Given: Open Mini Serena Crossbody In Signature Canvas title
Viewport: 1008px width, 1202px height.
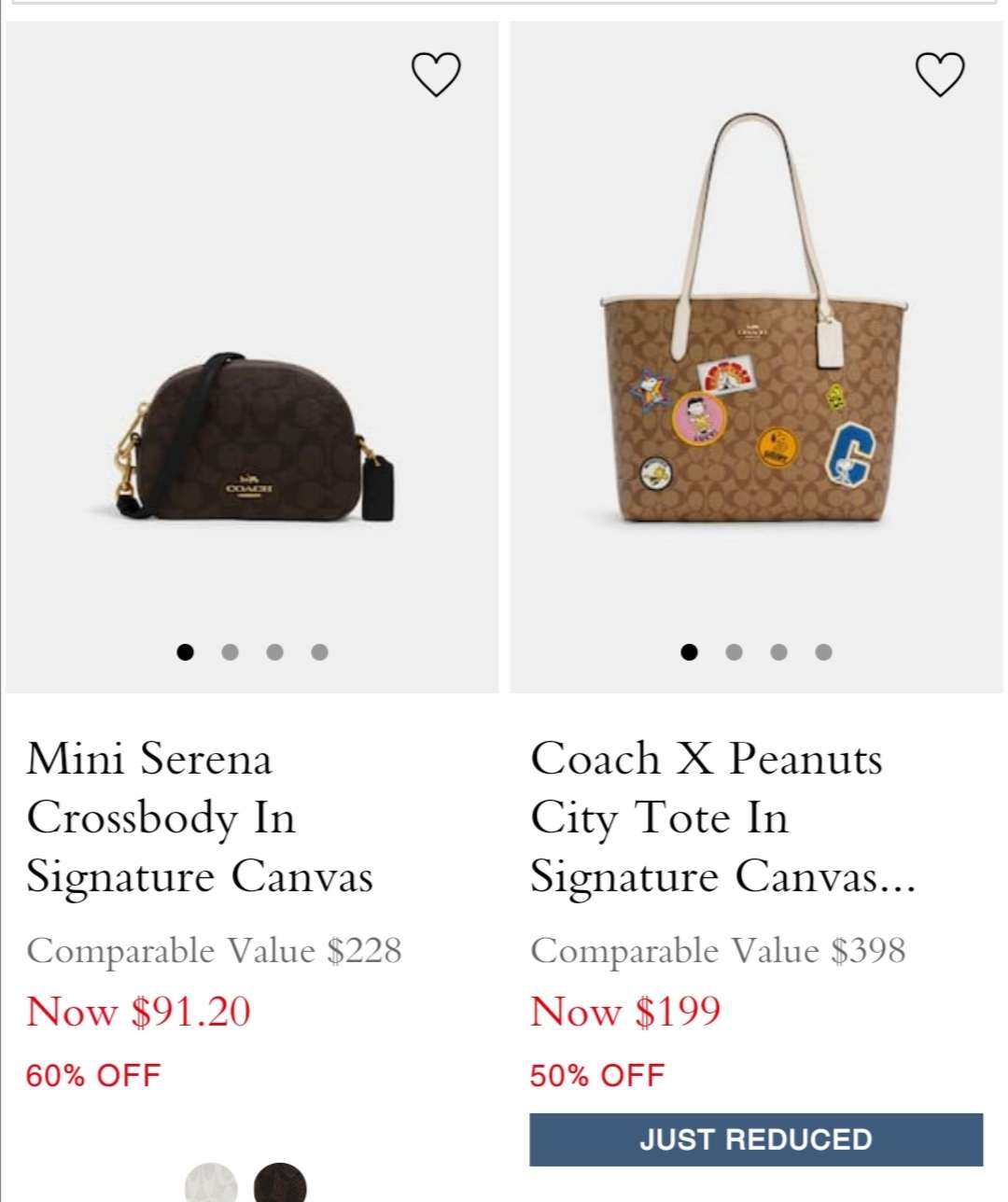Looking at the screenshot, I should 200,818.
